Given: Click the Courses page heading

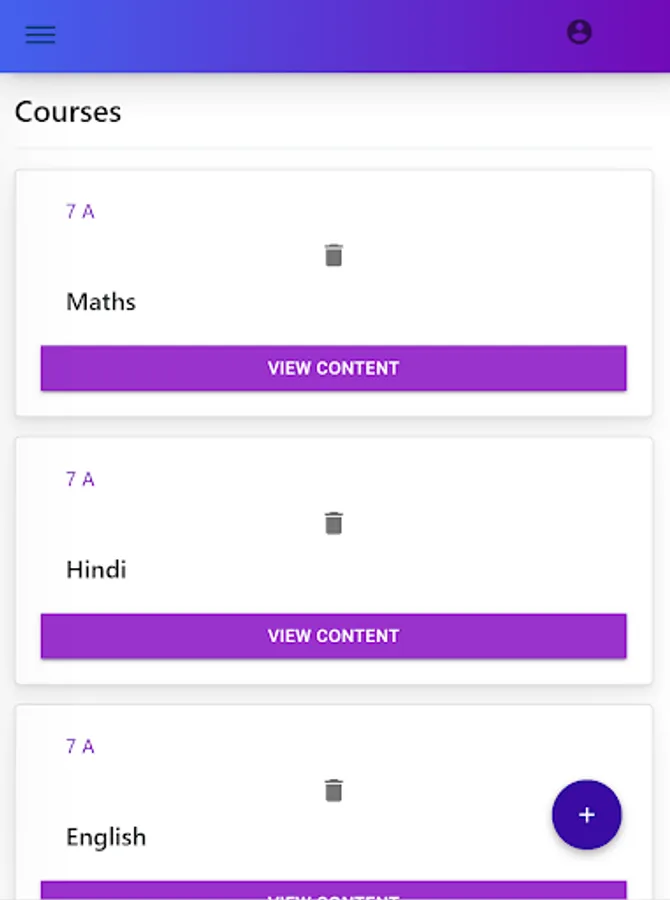Looking at the screenshot, I should click(68, 111).
